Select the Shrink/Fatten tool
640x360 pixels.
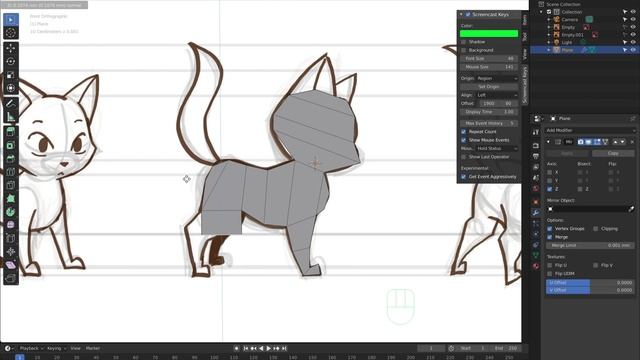click(11, 252)
